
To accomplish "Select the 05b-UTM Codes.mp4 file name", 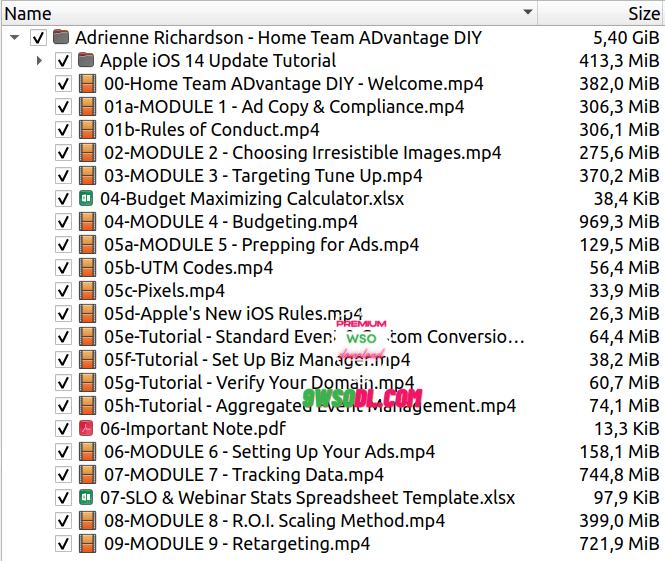I will [188, 268].
